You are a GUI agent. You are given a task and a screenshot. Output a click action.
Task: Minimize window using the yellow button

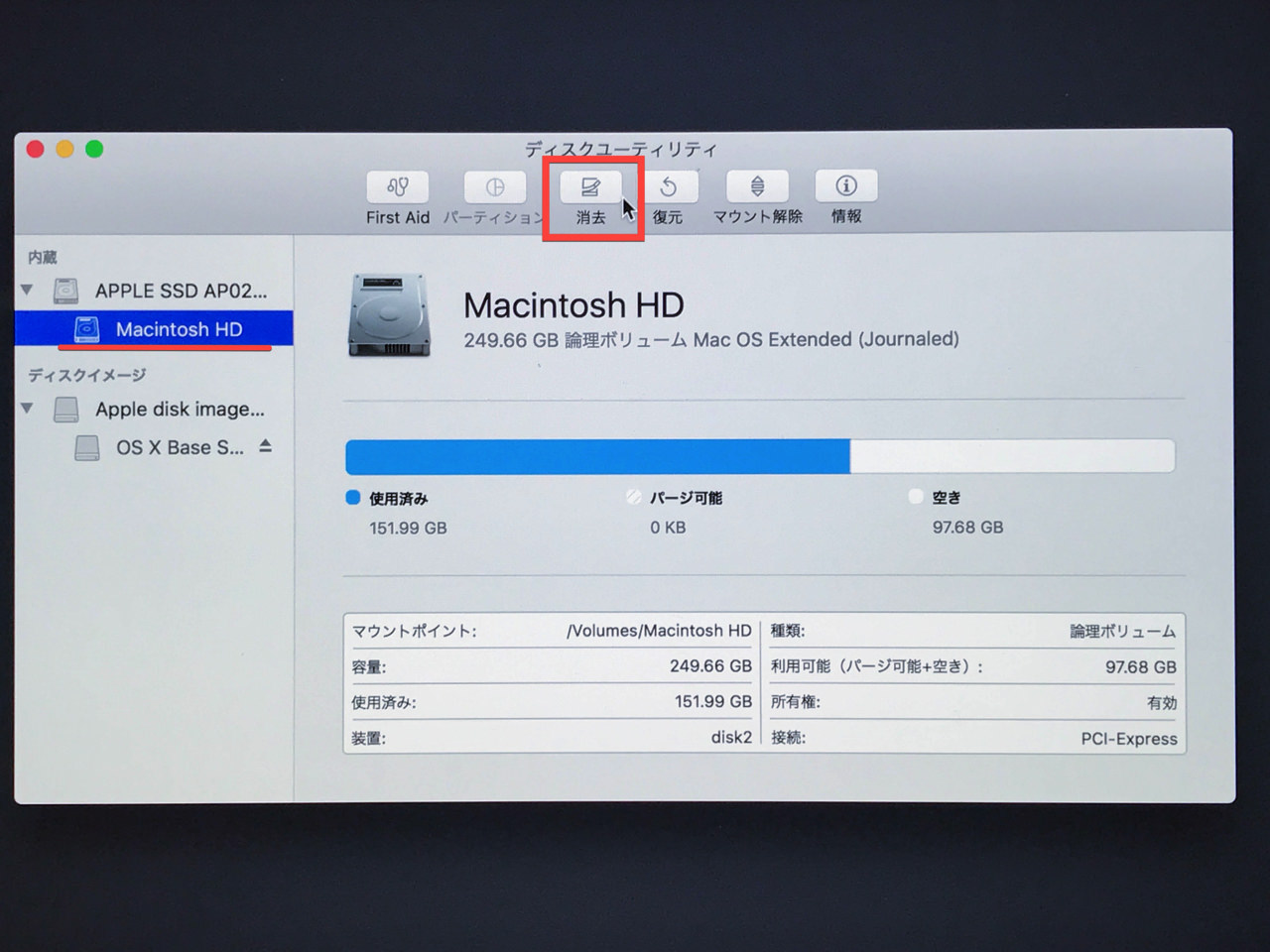[64, 149]
